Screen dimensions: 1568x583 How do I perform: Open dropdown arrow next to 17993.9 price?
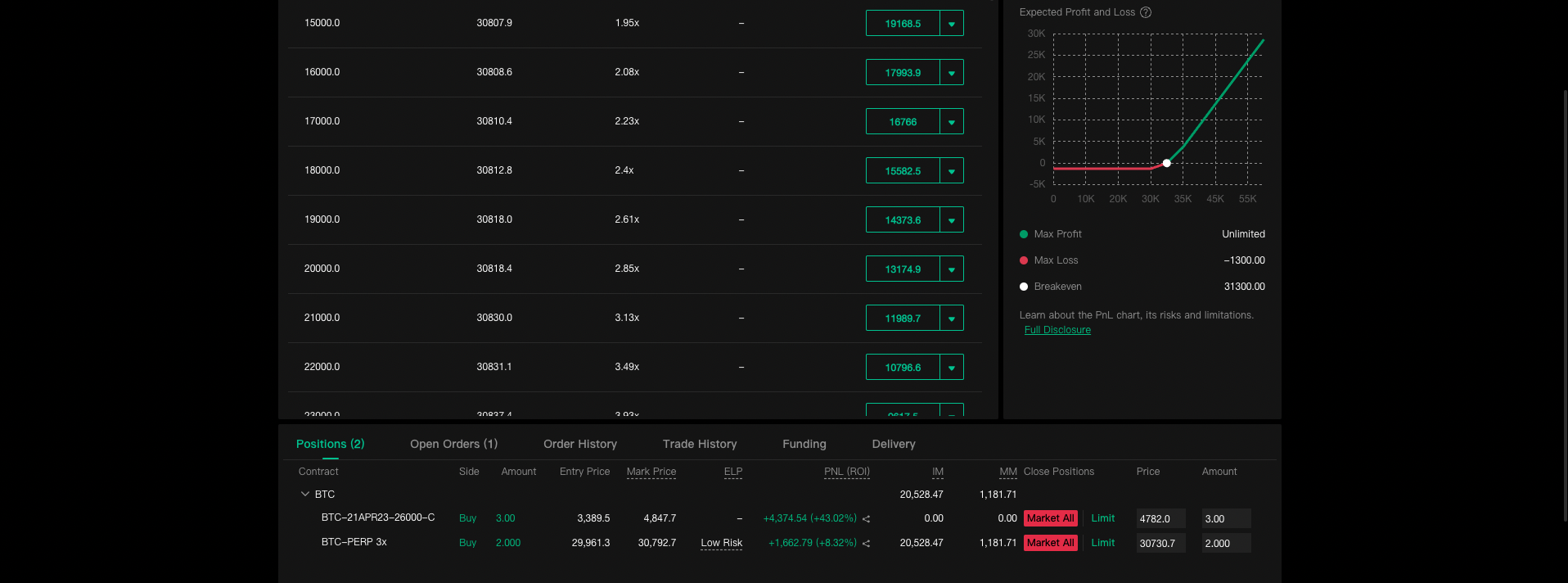[x=952, y=72]
